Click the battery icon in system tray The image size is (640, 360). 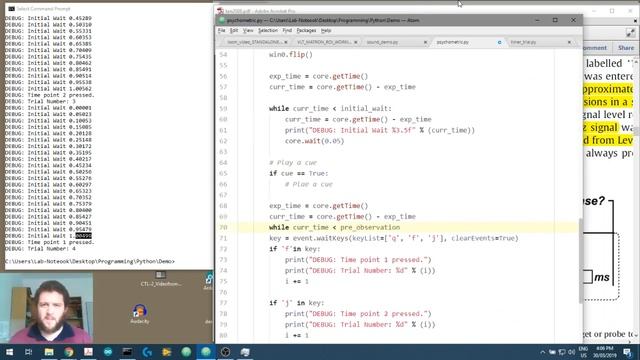[x=552, y=352]
